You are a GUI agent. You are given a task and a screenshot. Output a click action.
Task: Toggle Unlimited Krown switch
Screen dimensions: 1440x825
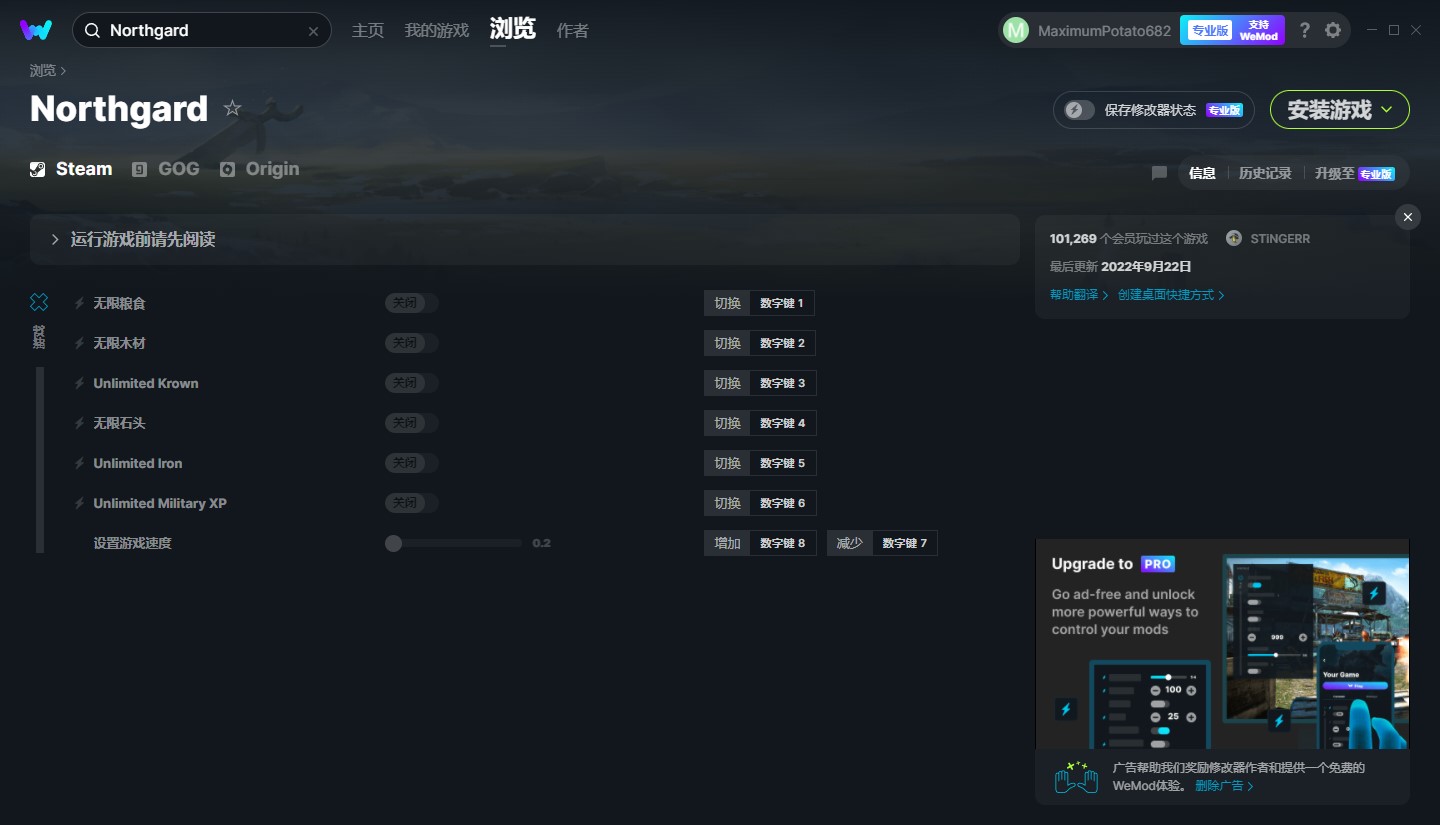pyautogui.click(x=411, y=383)
